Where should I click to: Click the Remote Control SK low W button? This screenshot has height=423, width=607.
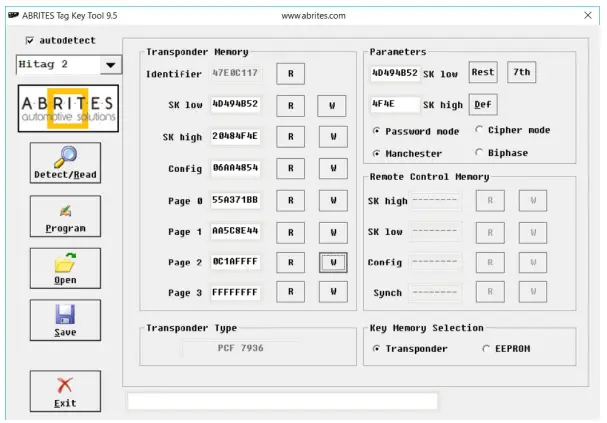tap(533, 233)
